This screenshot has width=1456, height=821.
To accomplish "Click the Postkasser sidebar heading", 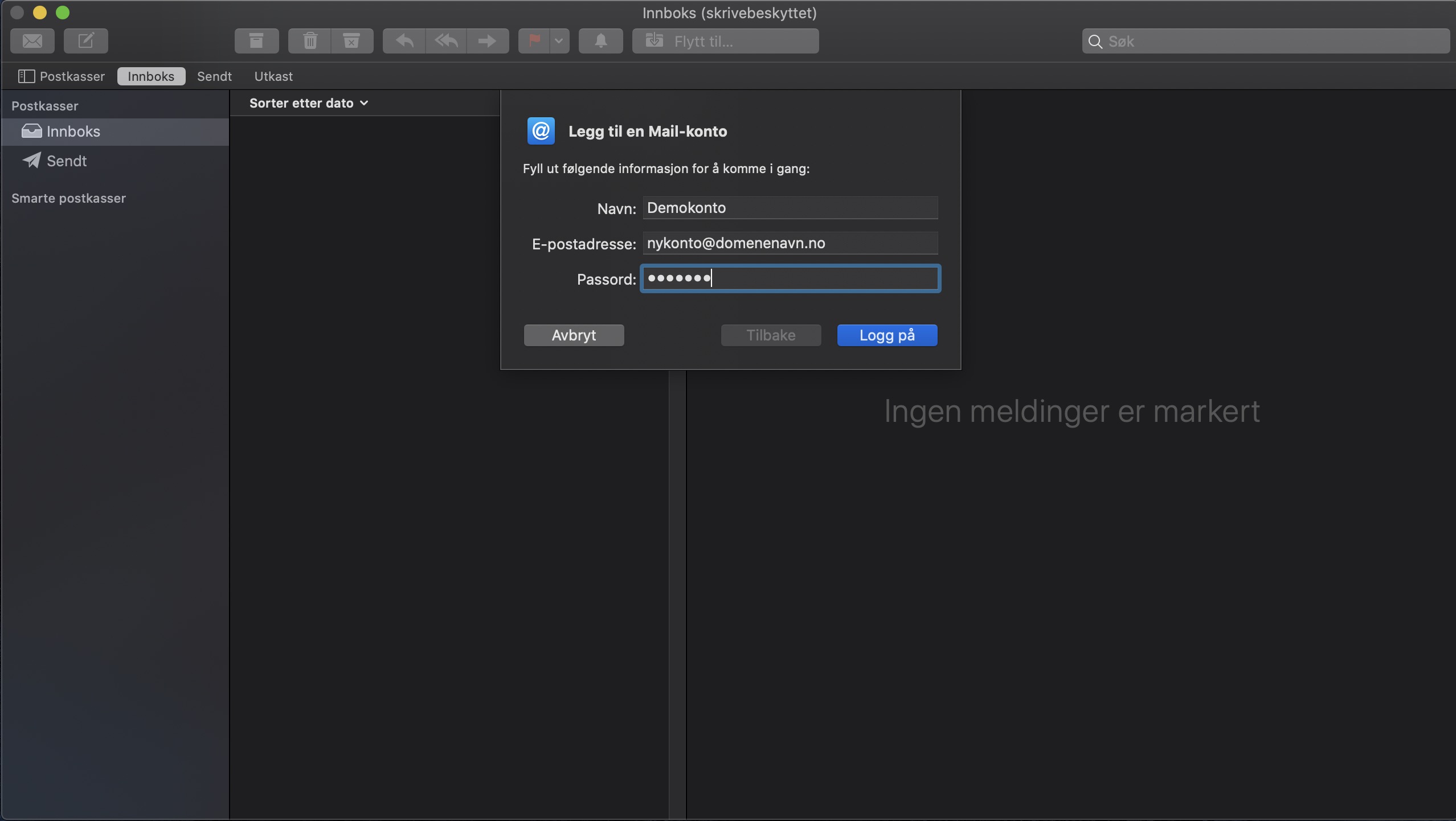I will (x=45, y=106).
